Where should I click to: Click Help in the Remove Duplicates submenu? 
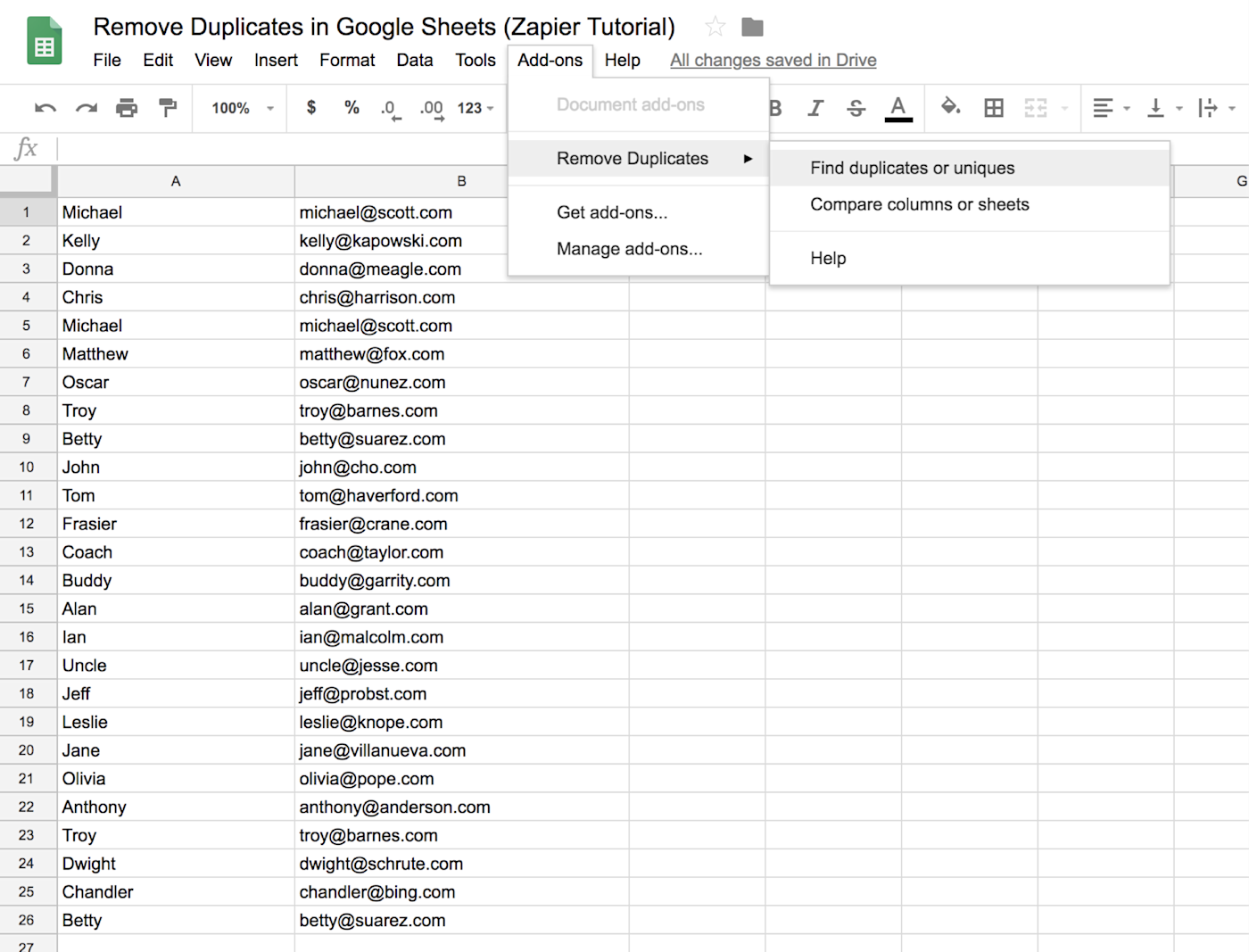pos(970,258)
